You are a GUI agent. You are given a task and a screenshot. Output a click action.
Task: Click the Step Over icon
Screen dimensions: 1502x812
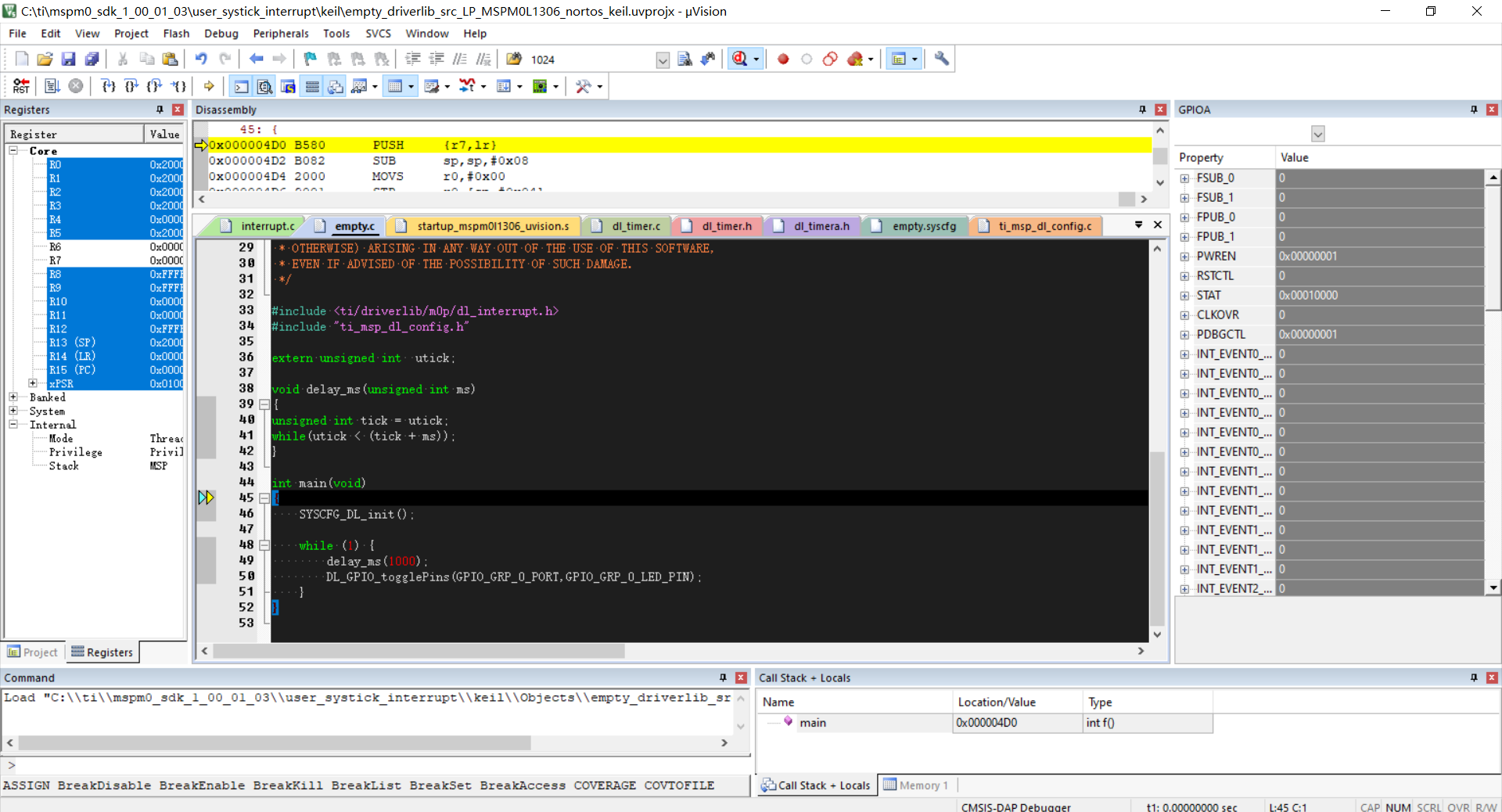pyautogui.click(x=131, y=86)
